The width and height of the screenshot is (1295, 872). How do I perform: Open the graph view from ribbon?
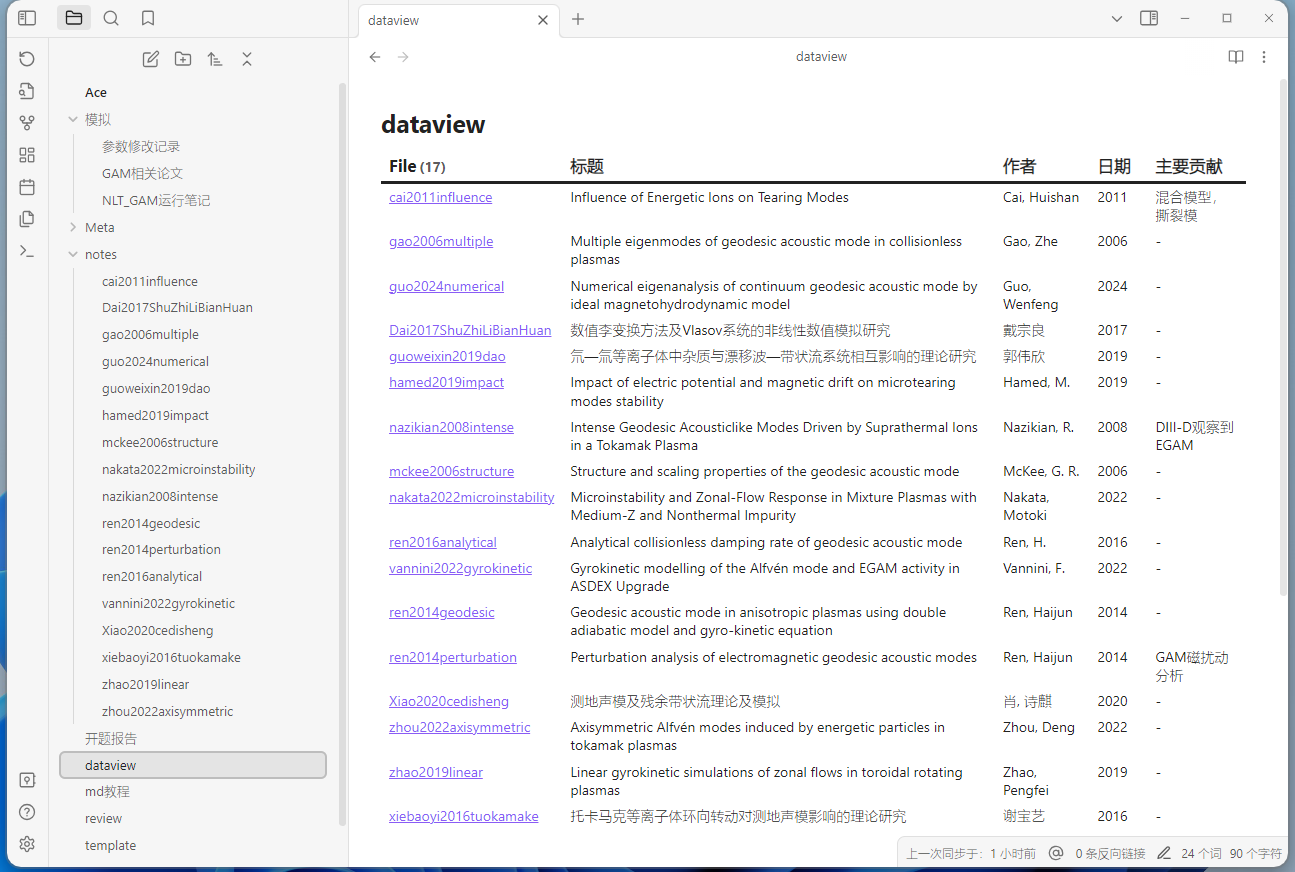(x=27, y=123)
